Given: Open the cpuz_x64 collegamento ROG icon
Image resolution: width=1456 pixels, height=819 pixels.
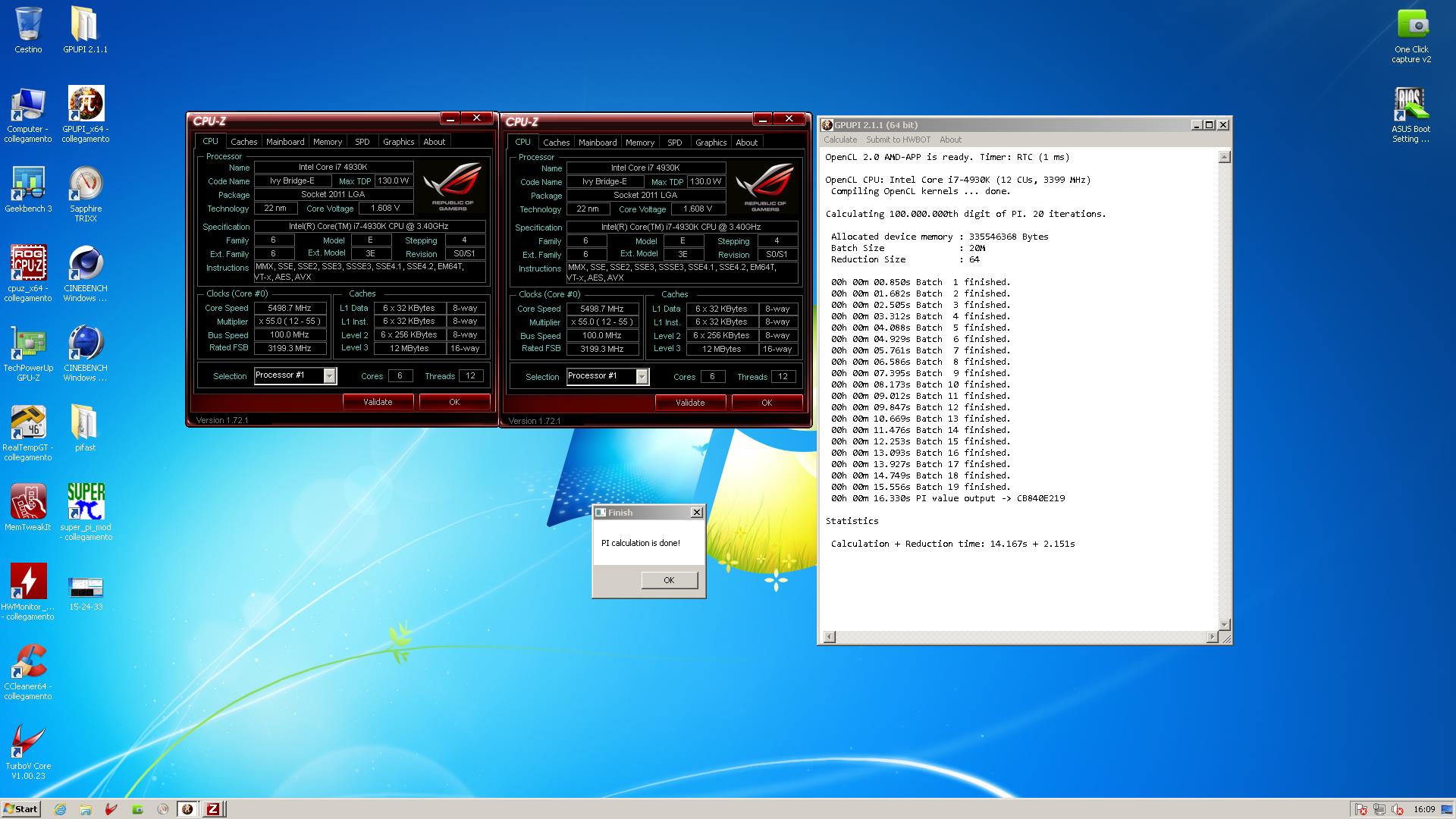Looking at the screenshot, I should point(28,273).
